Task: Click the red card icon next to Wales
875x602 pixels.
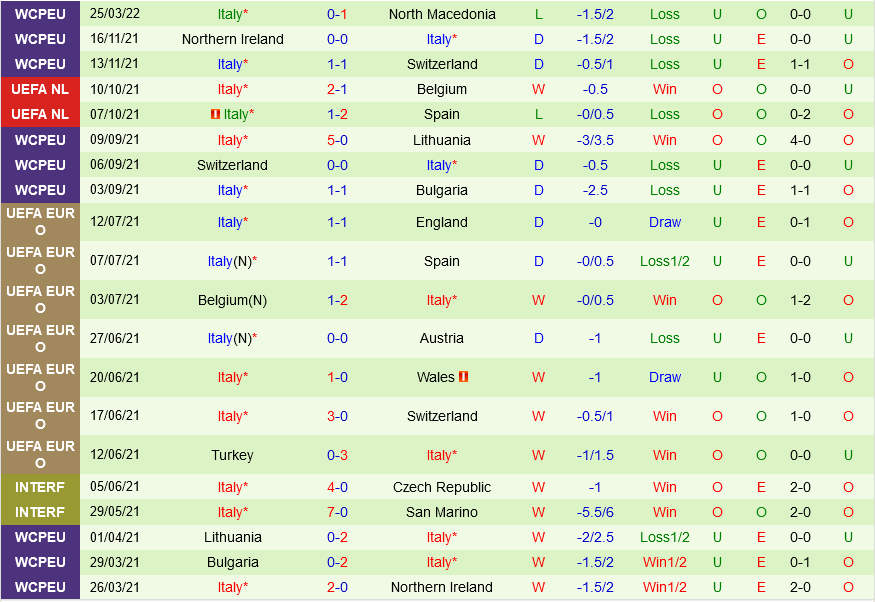Action: [464, 377]
